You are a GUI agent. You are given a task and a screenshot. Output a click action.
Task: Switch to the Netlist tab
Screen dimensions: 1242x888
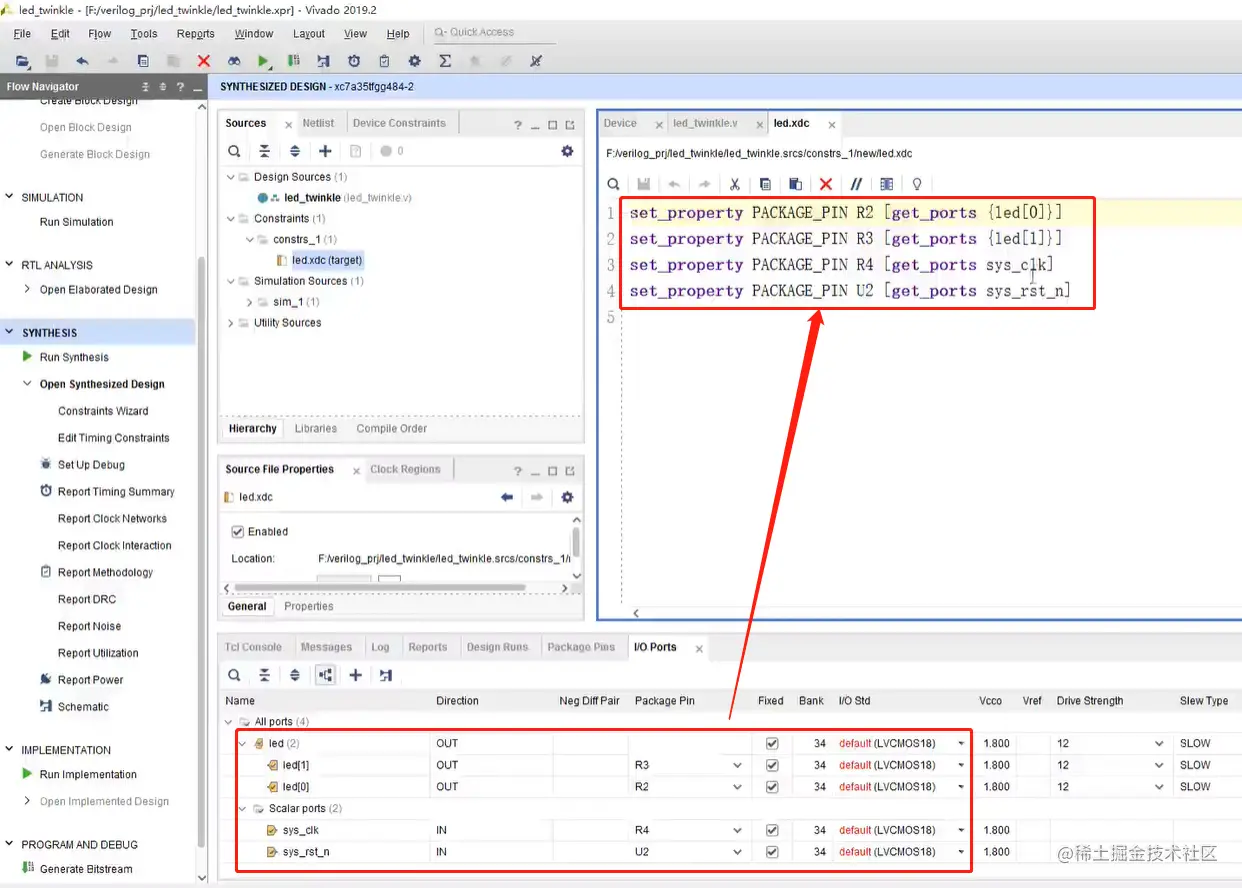319,123
